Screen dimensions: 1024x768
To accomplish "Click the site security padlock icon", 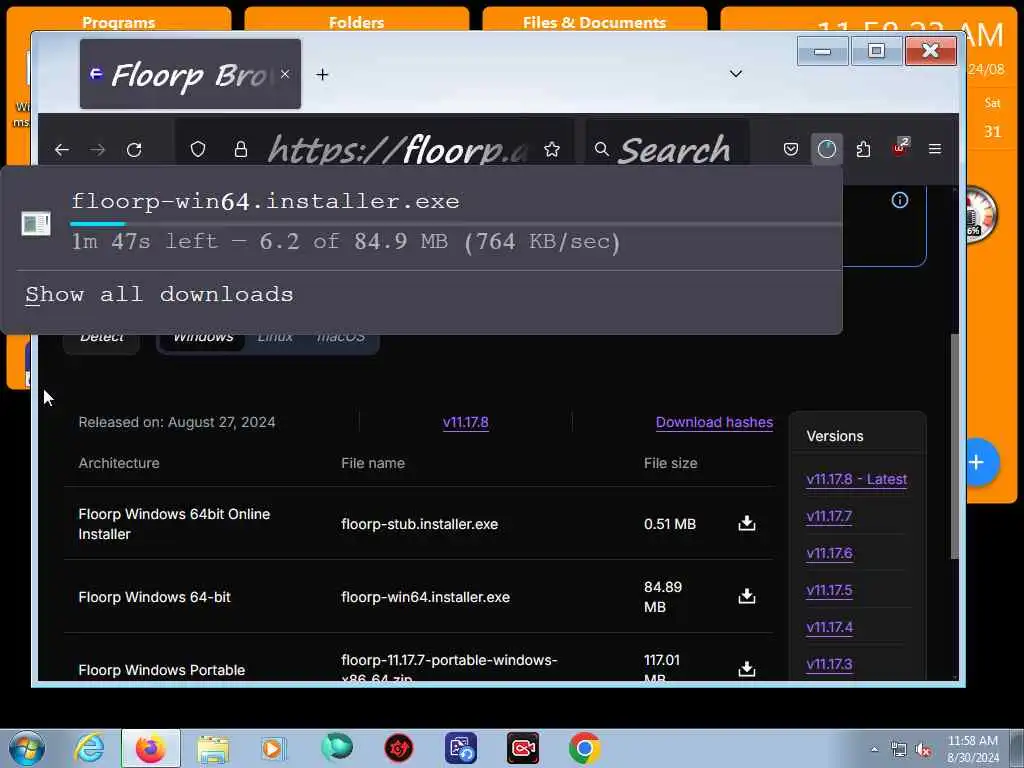I will click(241, 150).
